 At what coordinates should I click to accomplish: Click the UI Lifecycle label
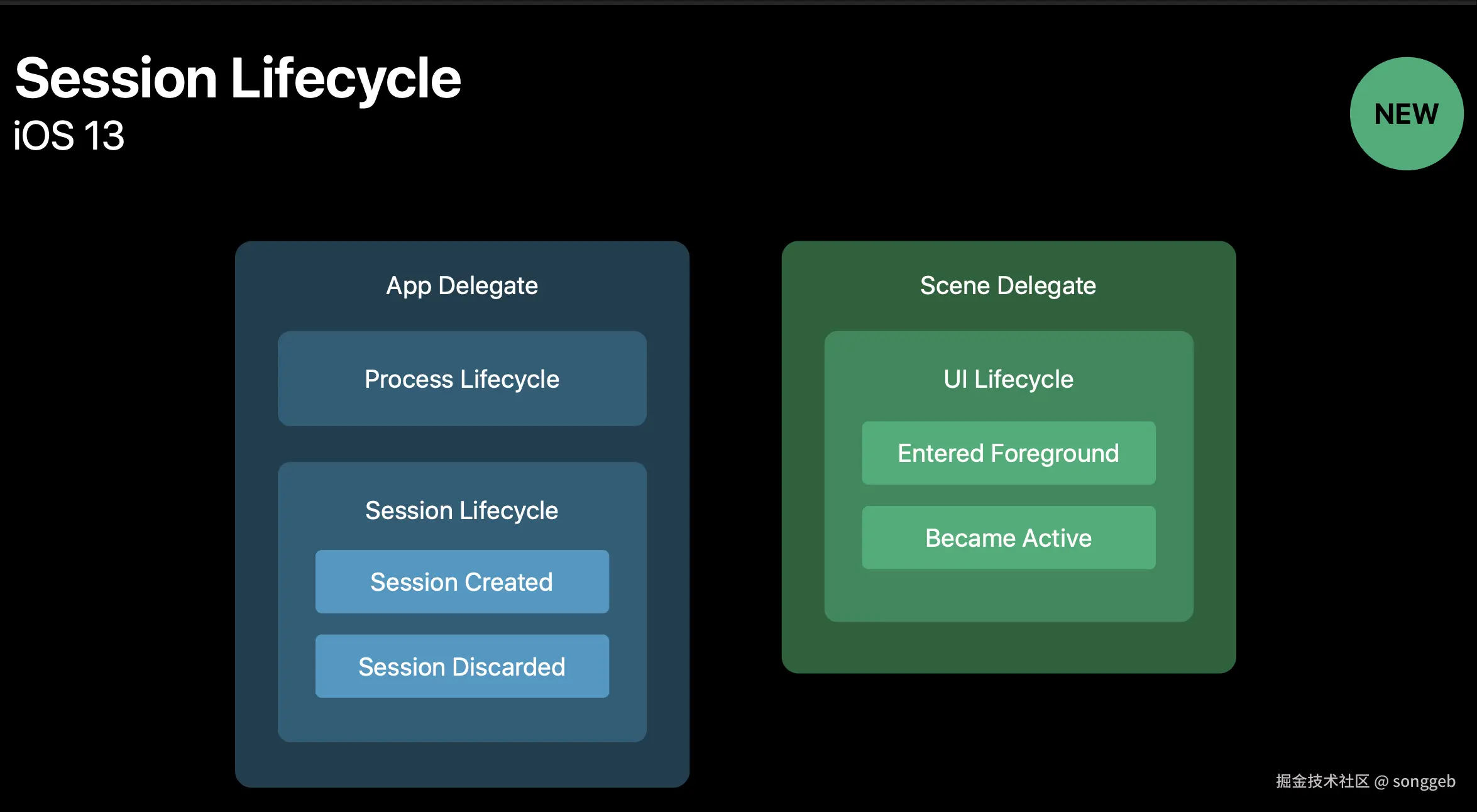tap(1008, 379)
